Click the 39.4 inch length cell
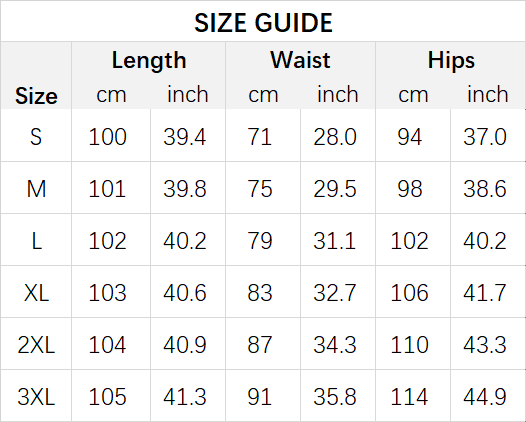This screenshot has height=422, width=526. (x=185, y=137)
